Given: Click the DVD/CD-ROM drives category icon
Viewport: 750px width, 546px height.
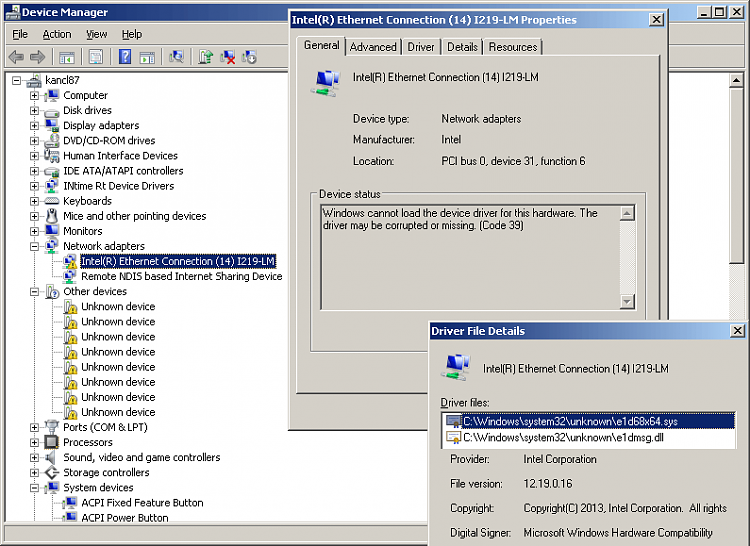Looking at the screenshot, I should coord(52,141).
